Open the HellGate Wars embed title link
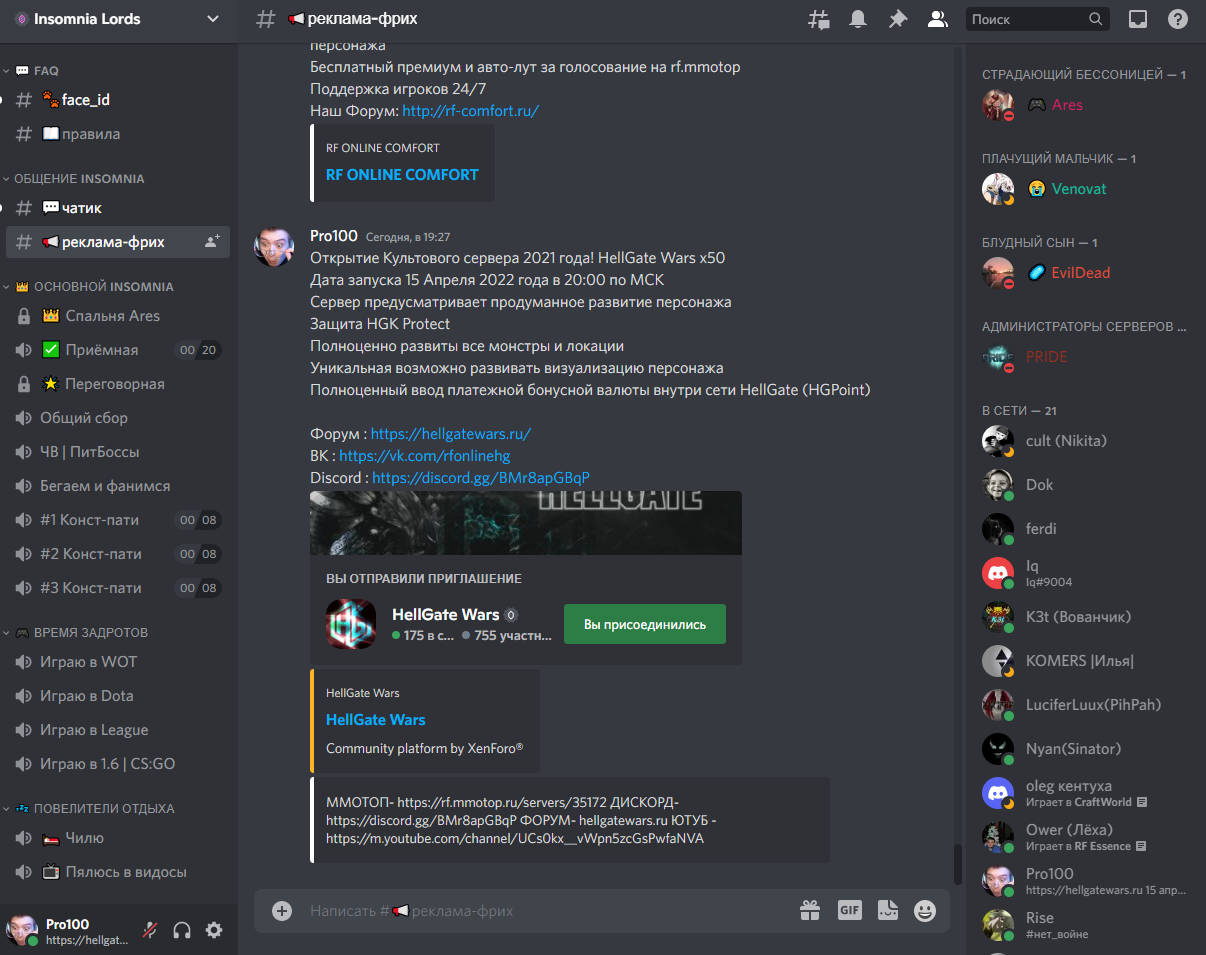This screenshot has height=955, width=1206. (375, 720)
